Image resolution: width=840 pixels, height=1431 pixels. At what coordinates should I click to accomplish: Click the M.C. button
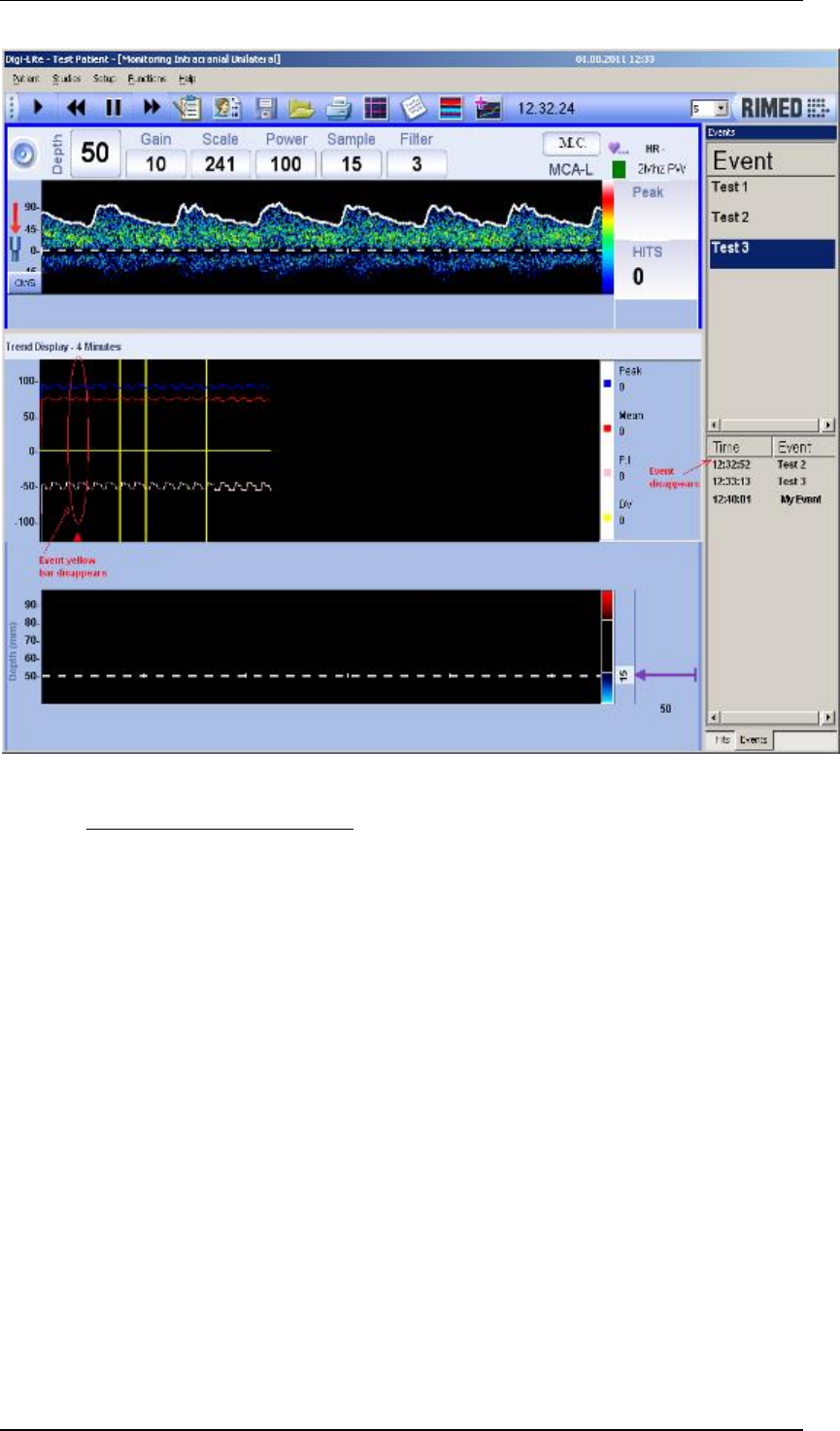coord(571,144)
